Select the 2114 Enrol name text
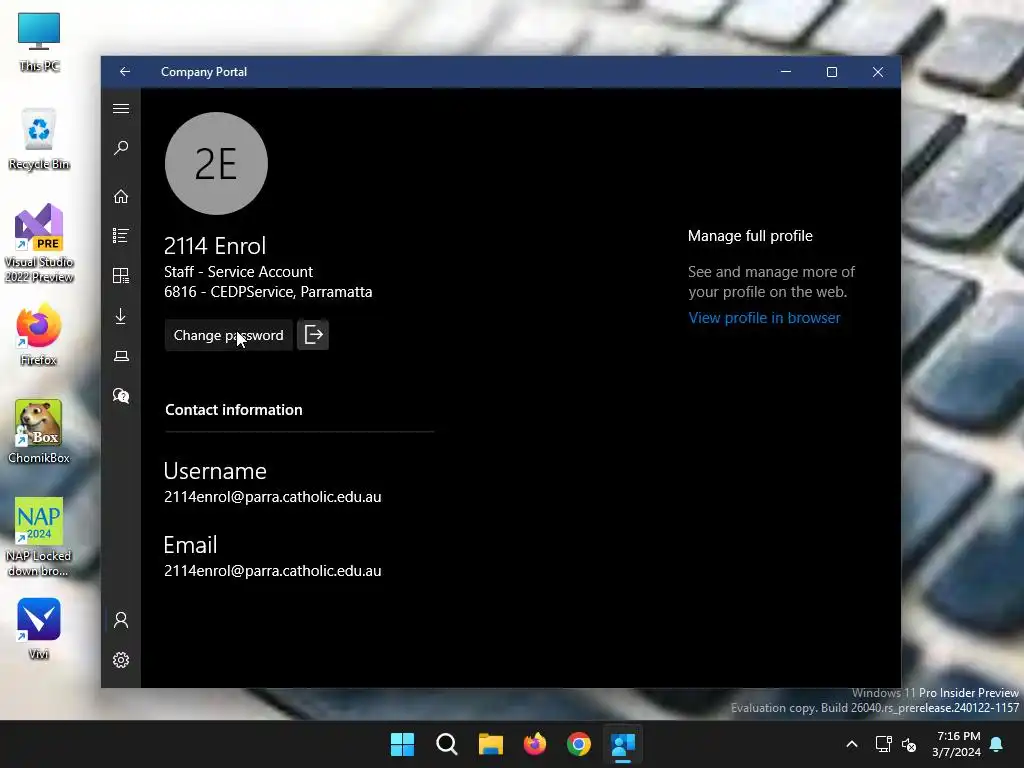Screen dimensions: 1024x768 [215, 246]
